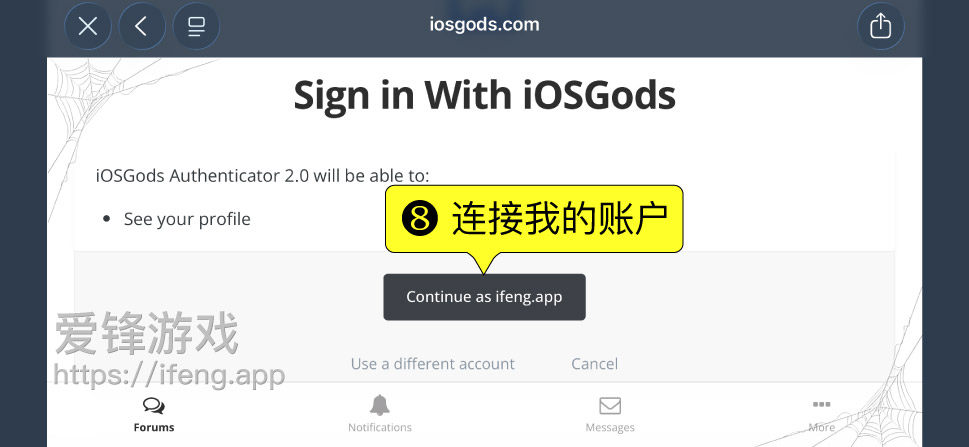Select the Notifications tab label
The height and width of the screenshot is (447, 969).
[x=379, y=427]
